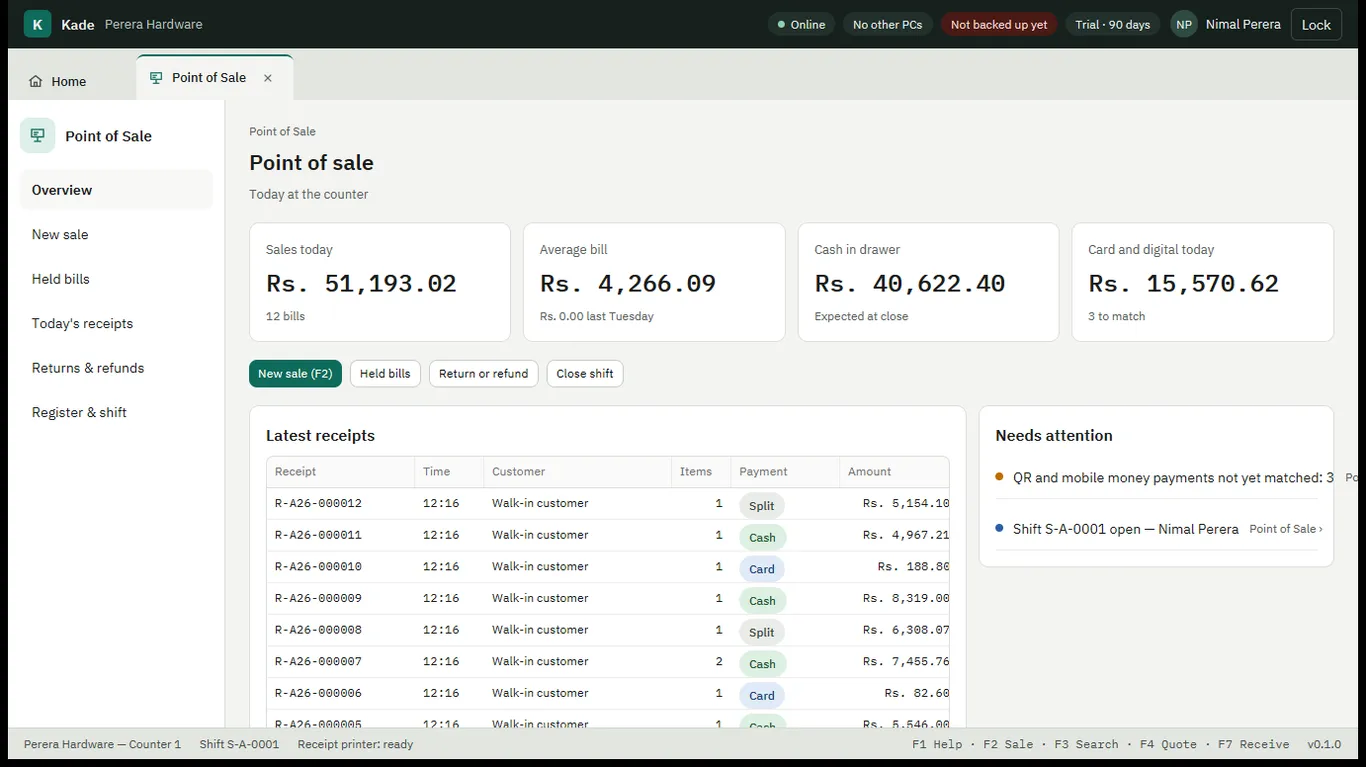The image size is (1366, 767).
Task: Click the Lock button
Action: (1316, 24)
